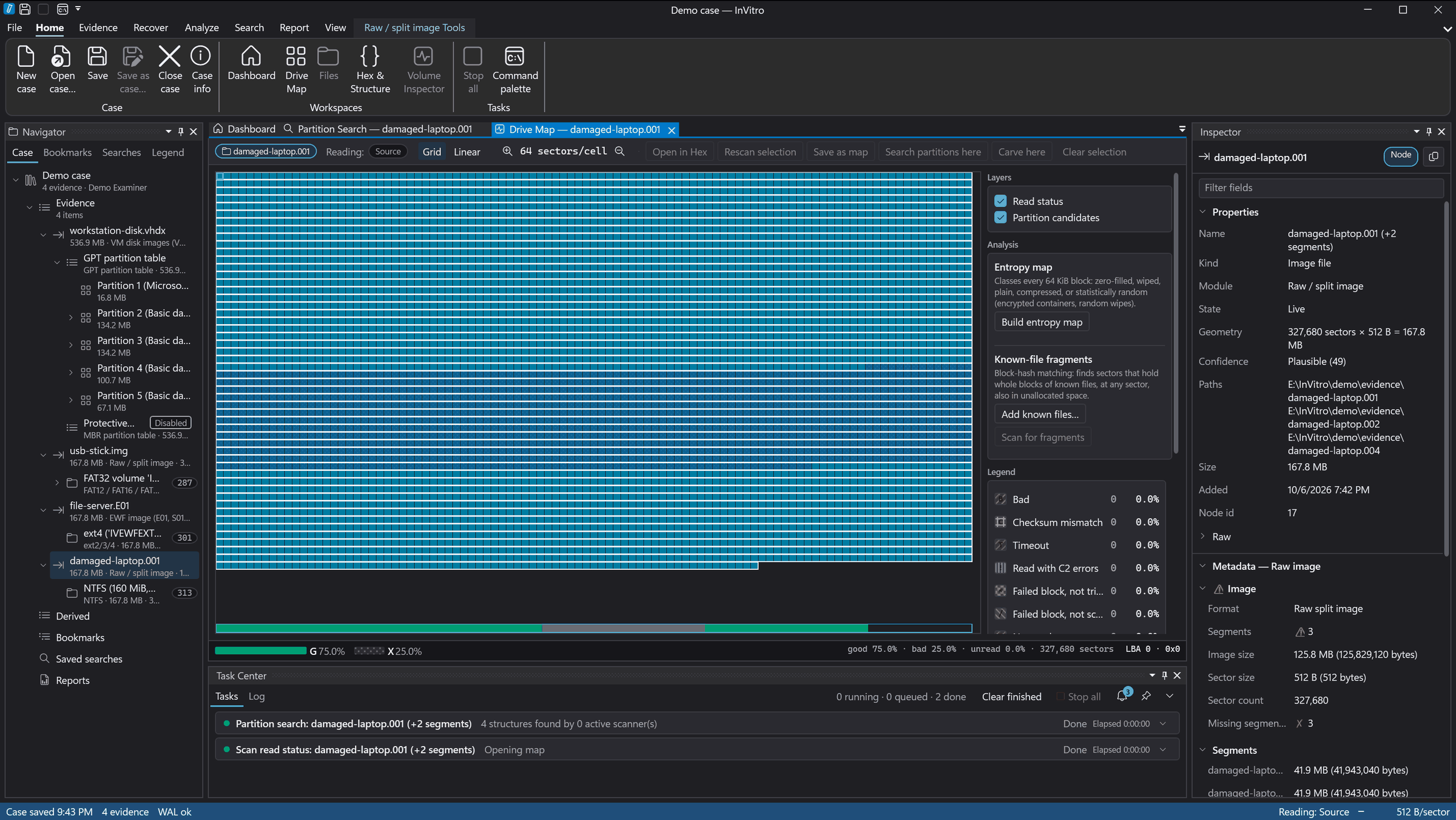Image resolution: width=1456 pixels, height=820 pixels.
Task: Copy node details icon in Inspector
Action: [x=1434, y=157]
